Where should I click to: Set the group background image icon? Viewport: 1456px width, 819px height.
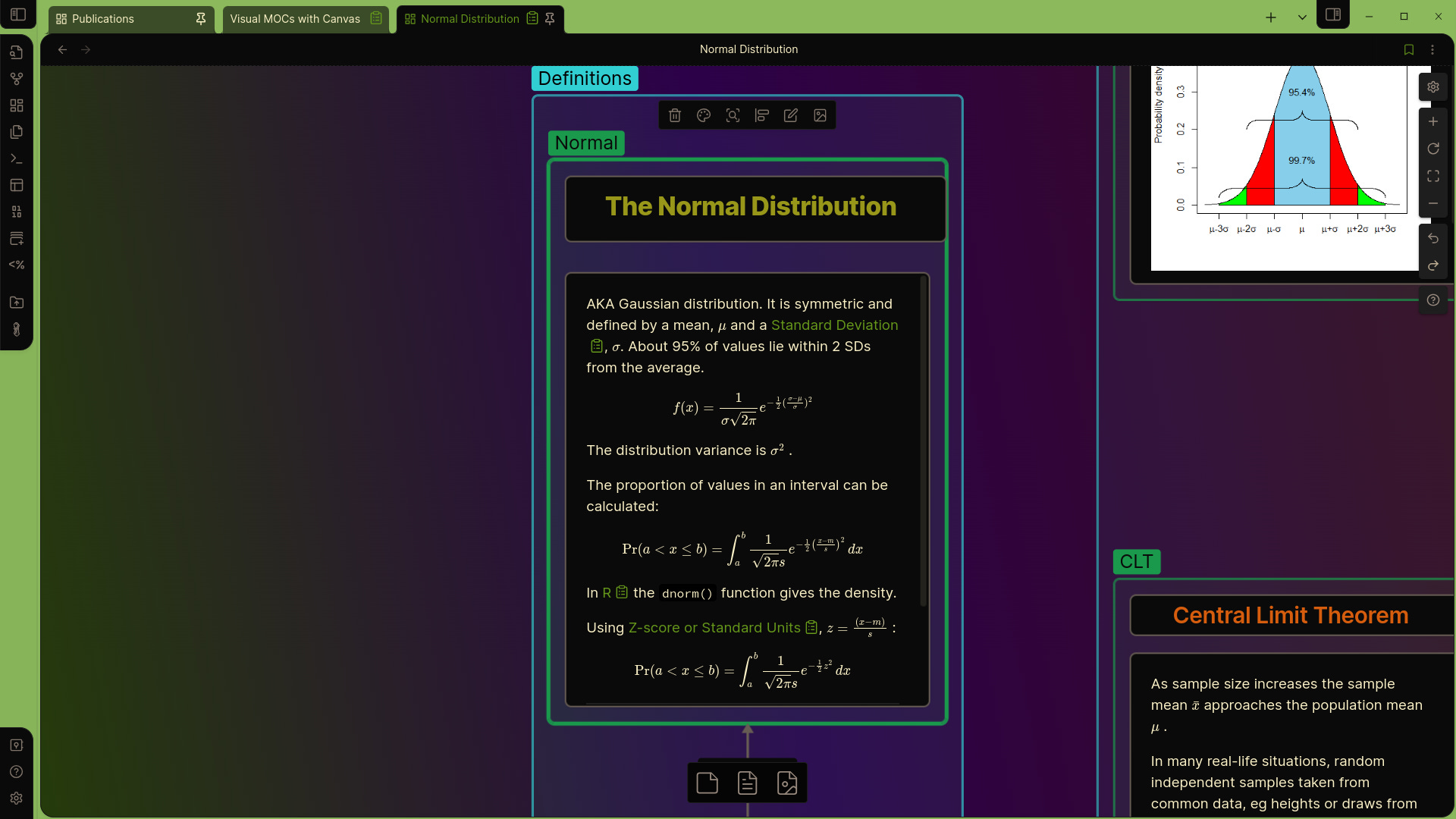point(820,115)
